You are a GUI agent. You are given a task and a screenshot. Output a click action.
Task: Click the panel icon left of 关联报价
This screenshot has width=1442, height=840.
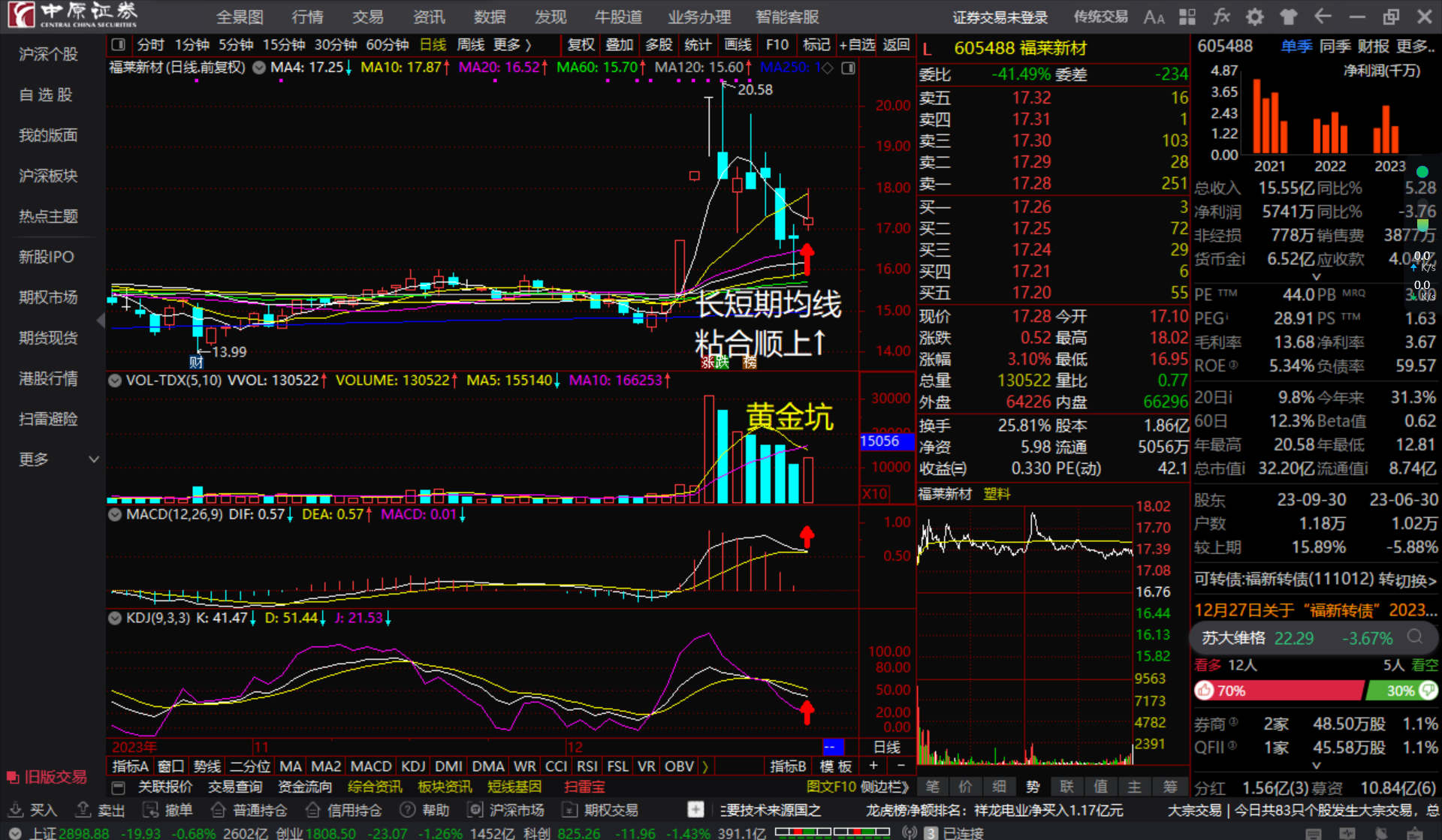118,787
